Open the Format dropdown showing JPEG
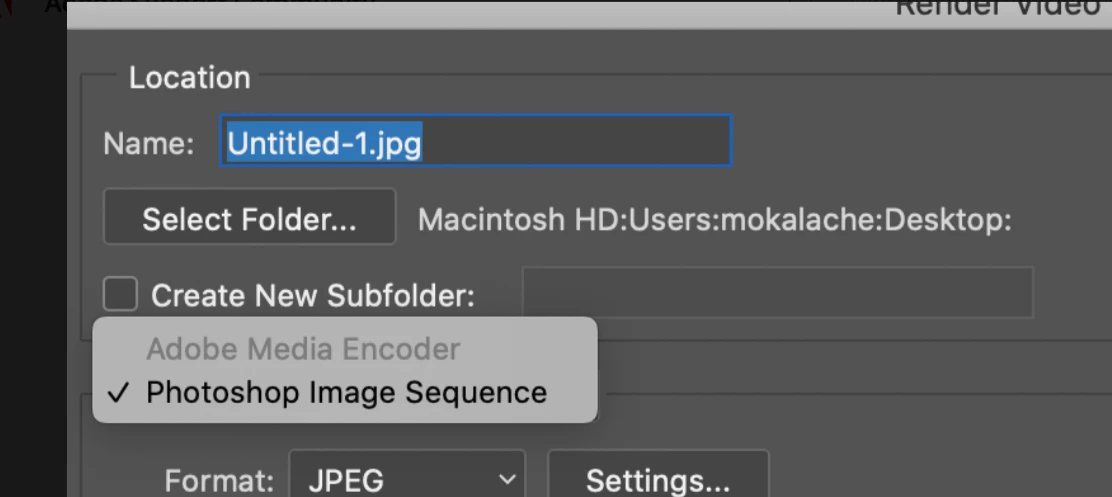1112x497 pixels. tap(407, 475)
